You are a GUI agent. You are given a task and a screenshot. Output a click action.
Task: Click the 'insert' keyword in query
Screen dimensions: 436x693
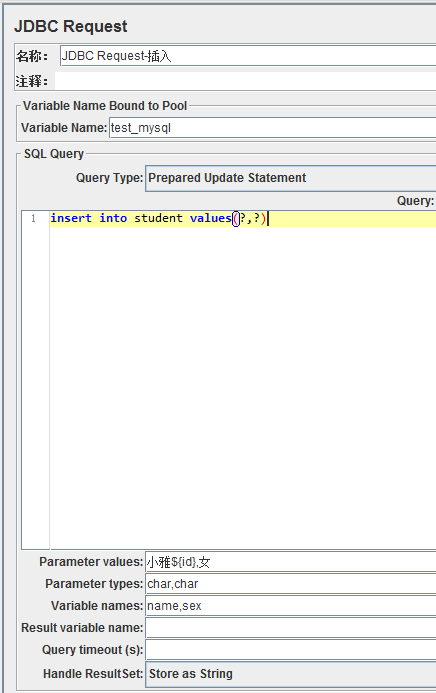[71, 218]
